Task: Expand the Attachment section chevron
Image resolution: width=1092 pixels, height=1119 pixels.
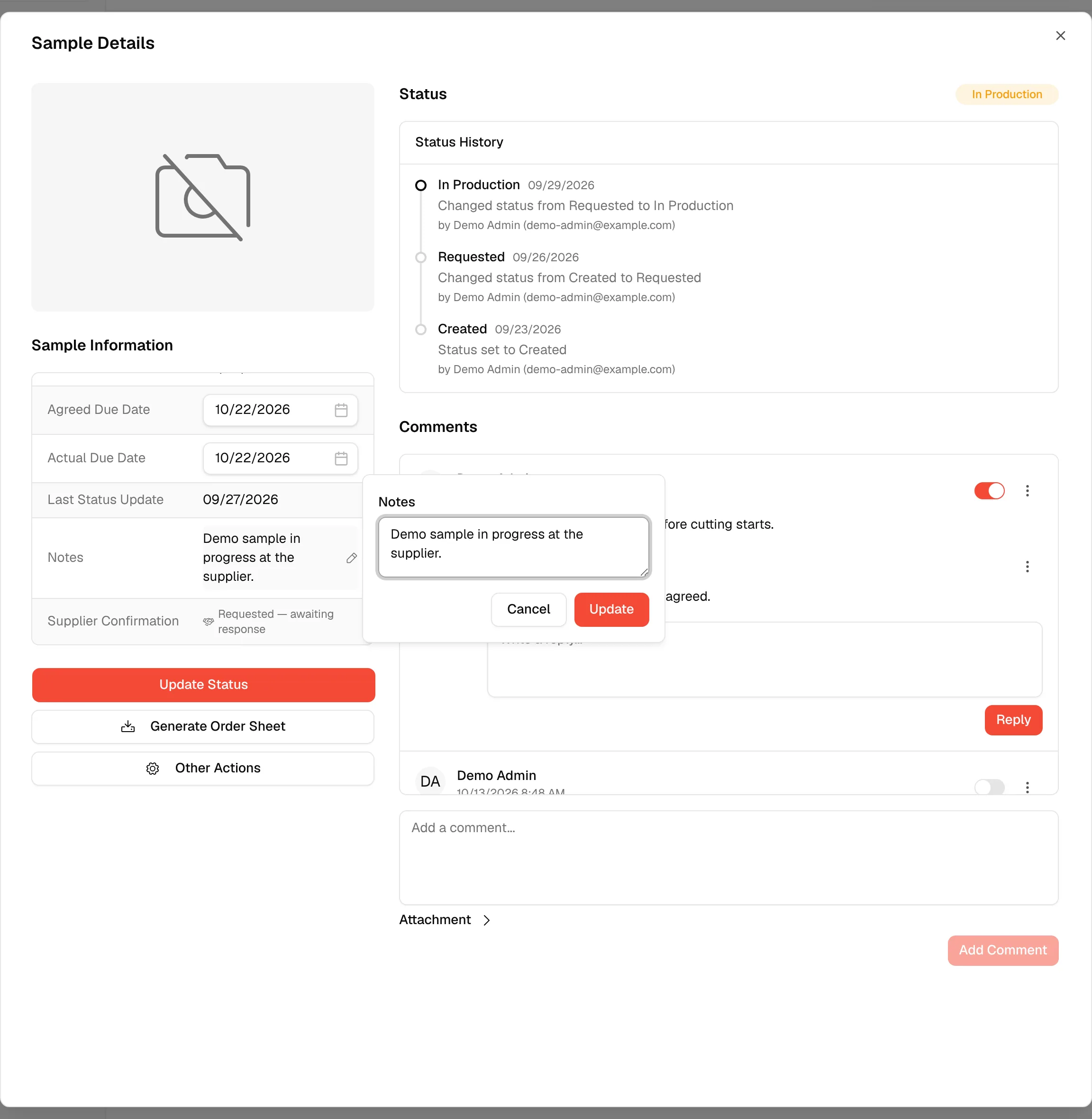Action: coord(486,920)
